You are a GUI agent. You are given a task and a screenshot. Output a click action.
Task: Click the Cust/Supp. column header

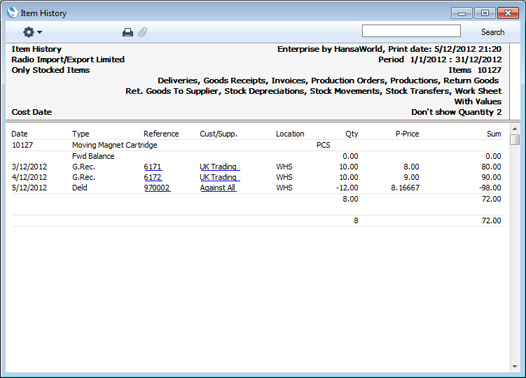tap(218, 134)
